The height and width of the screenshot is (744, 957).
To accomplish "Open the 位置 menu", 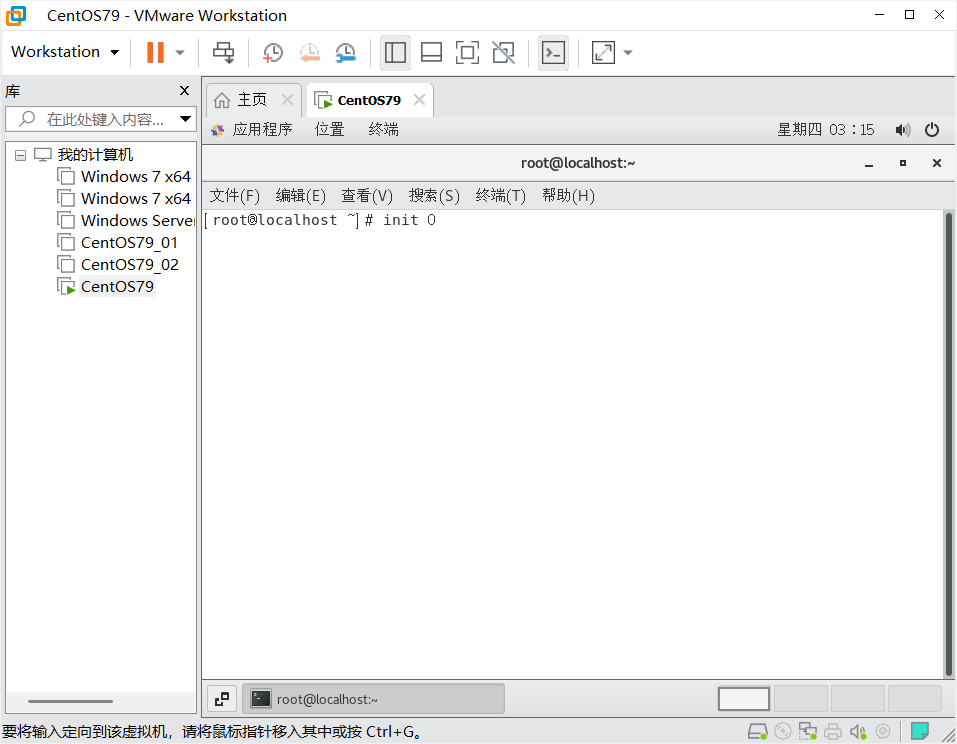I will pos(330,129).
